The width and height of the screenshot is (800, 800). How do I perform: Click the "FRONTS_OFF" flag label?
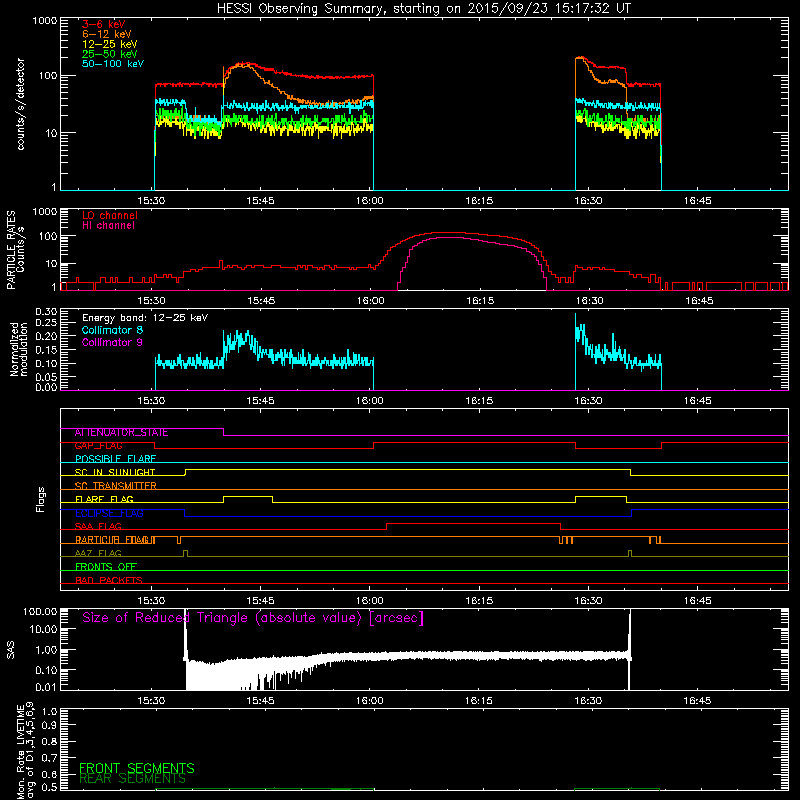tap(106, 567)
